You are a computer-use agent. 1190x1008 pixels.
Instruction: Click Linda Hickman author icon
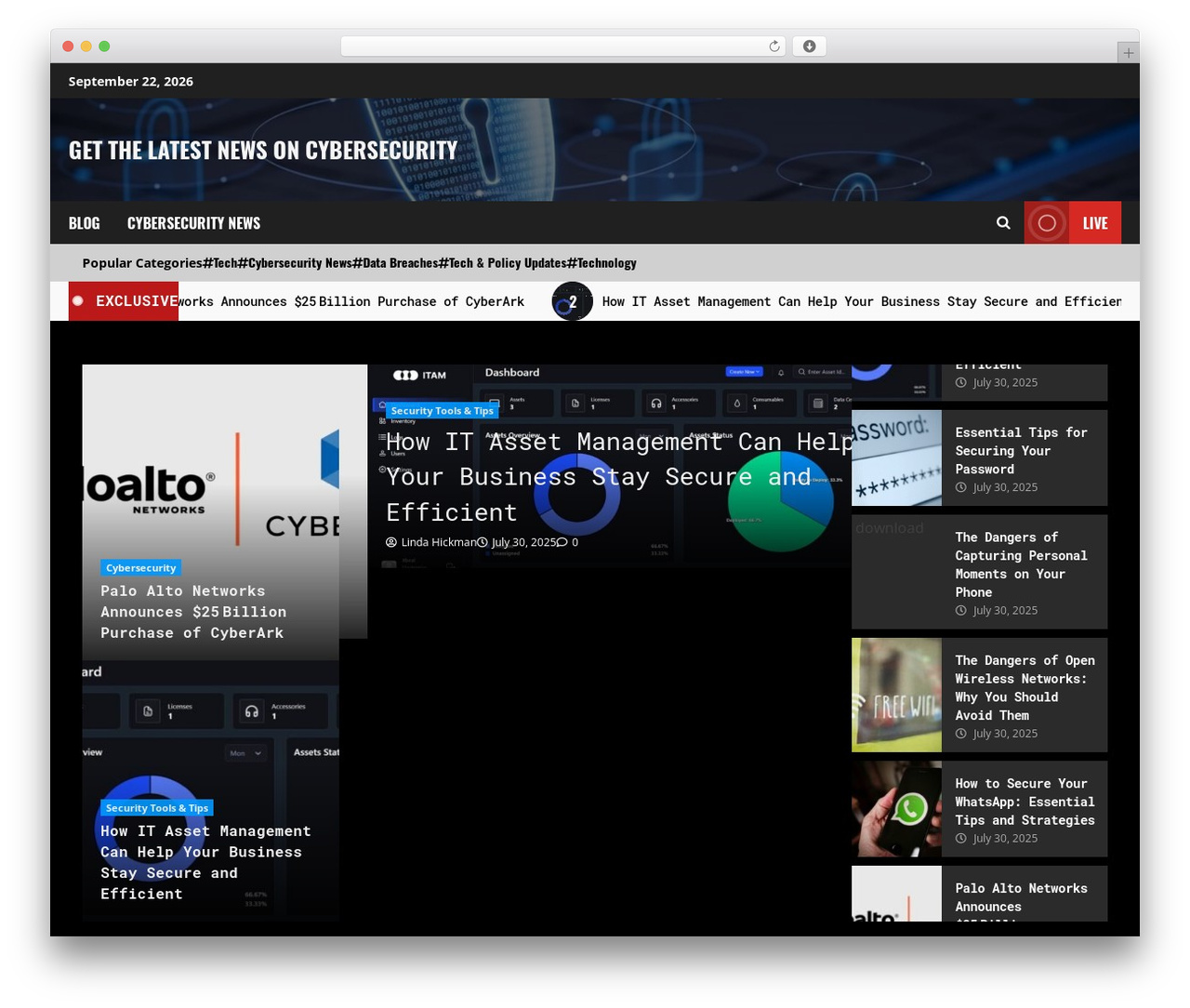pos(391,542)
